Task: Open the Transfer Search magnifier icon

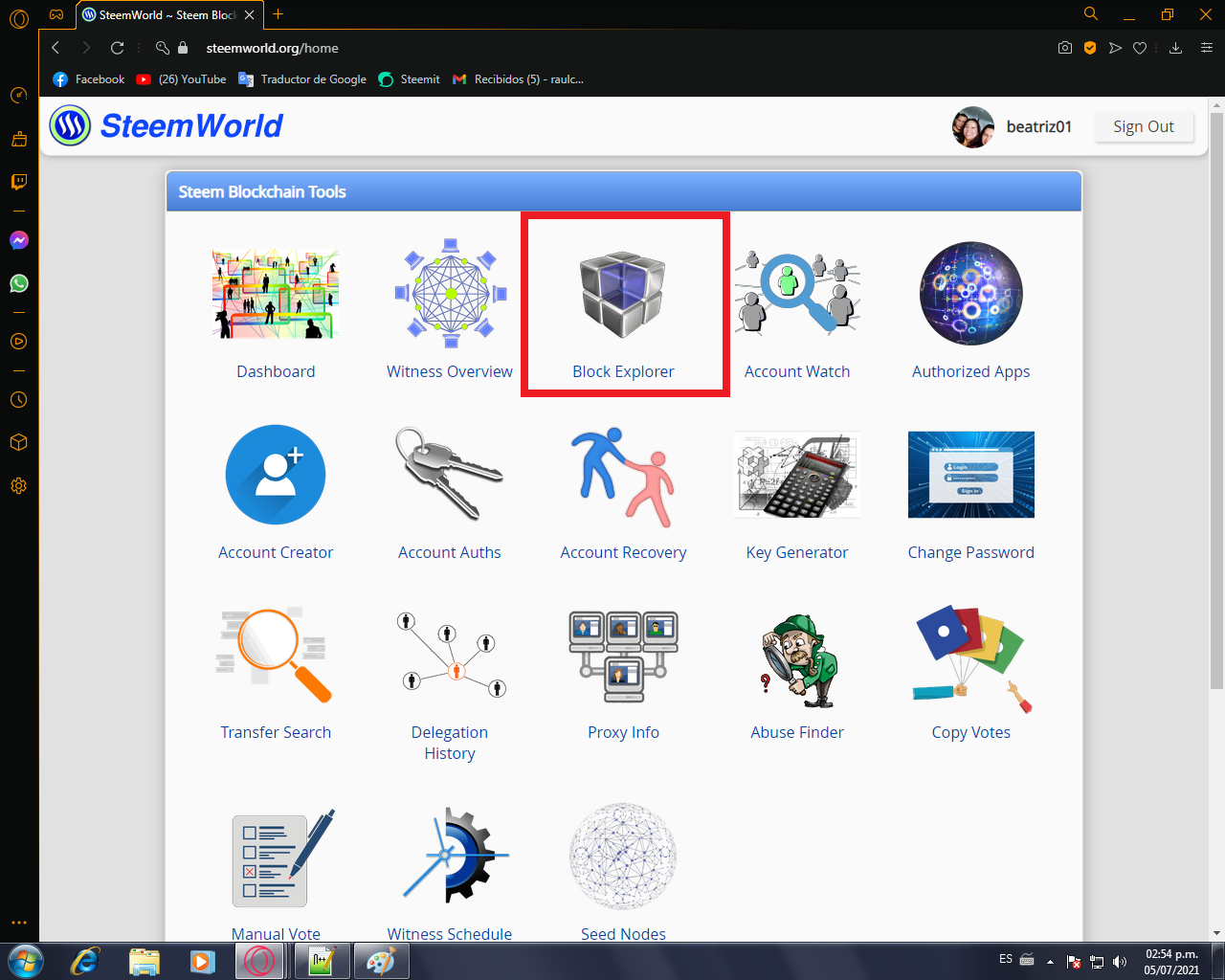Action: (x=276, y=655)
